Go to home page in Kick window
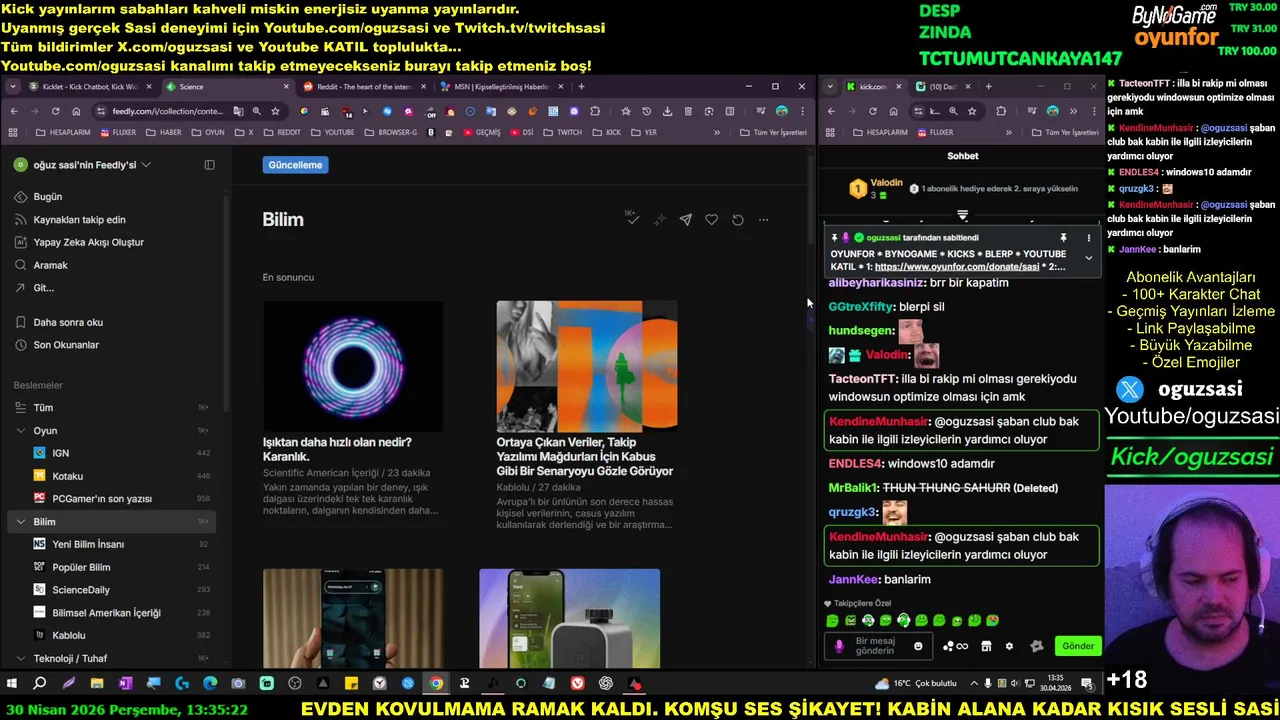This screenshot has width=1280, height=720. (893, 111)
